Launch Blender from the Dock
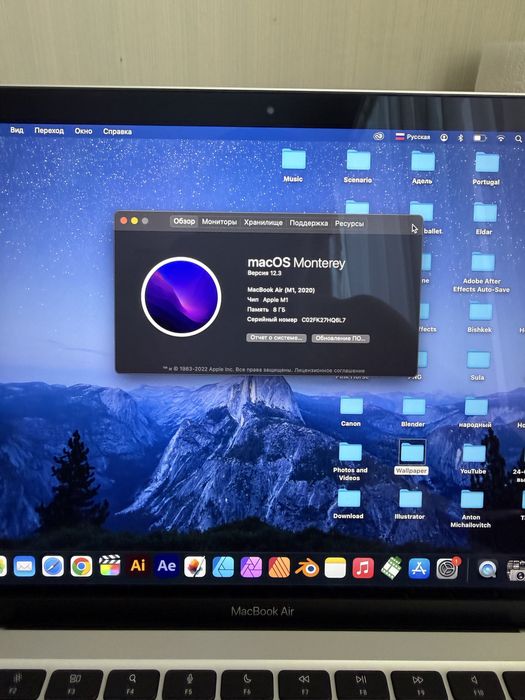 coord(307,568)
